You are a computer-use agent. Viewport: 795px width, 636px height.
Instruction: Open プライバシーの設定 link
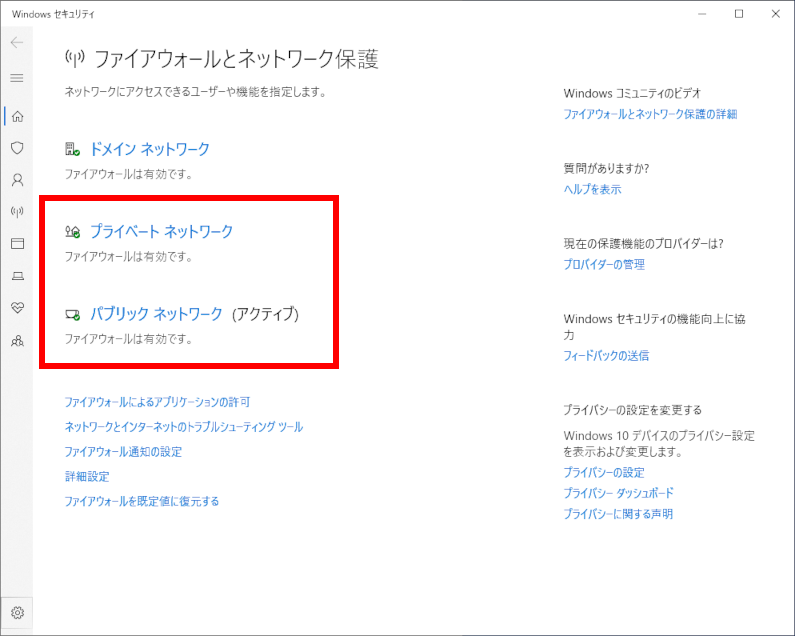(x=604, y=473)
